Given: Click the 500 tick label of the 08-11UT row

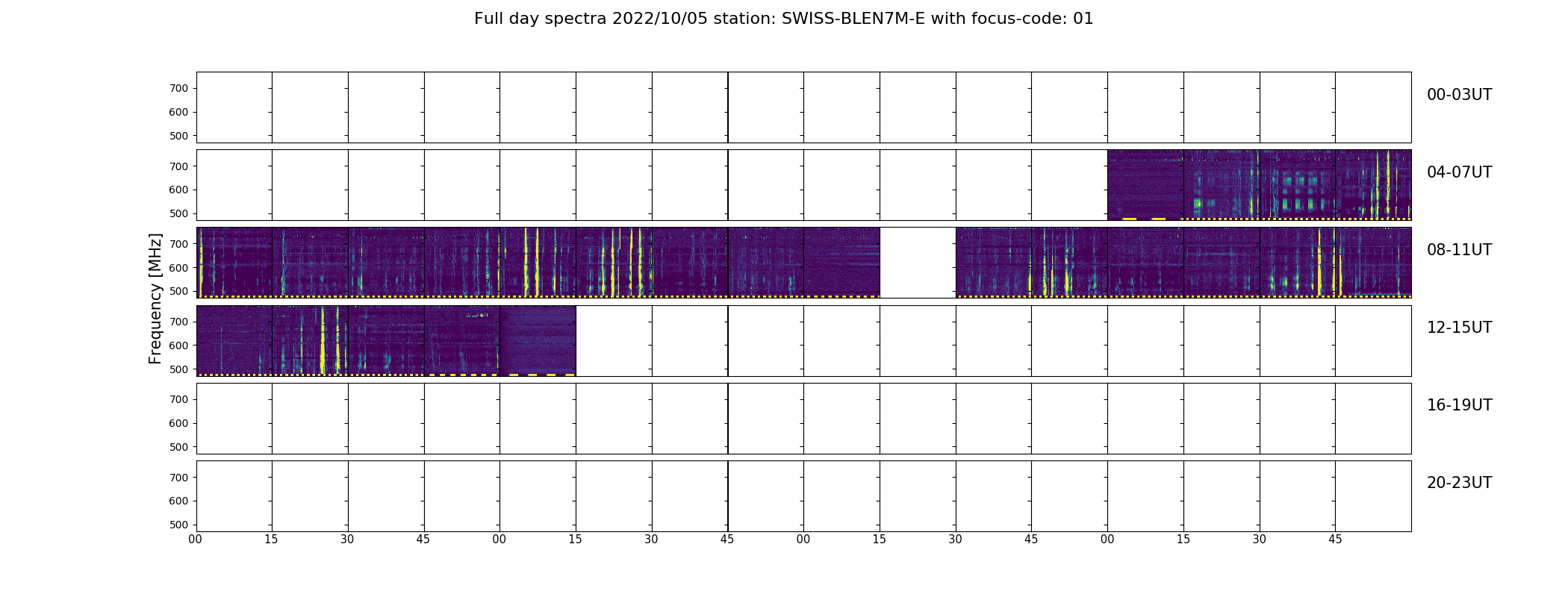Looking at the screenshot, I should (x=178, y=291).
